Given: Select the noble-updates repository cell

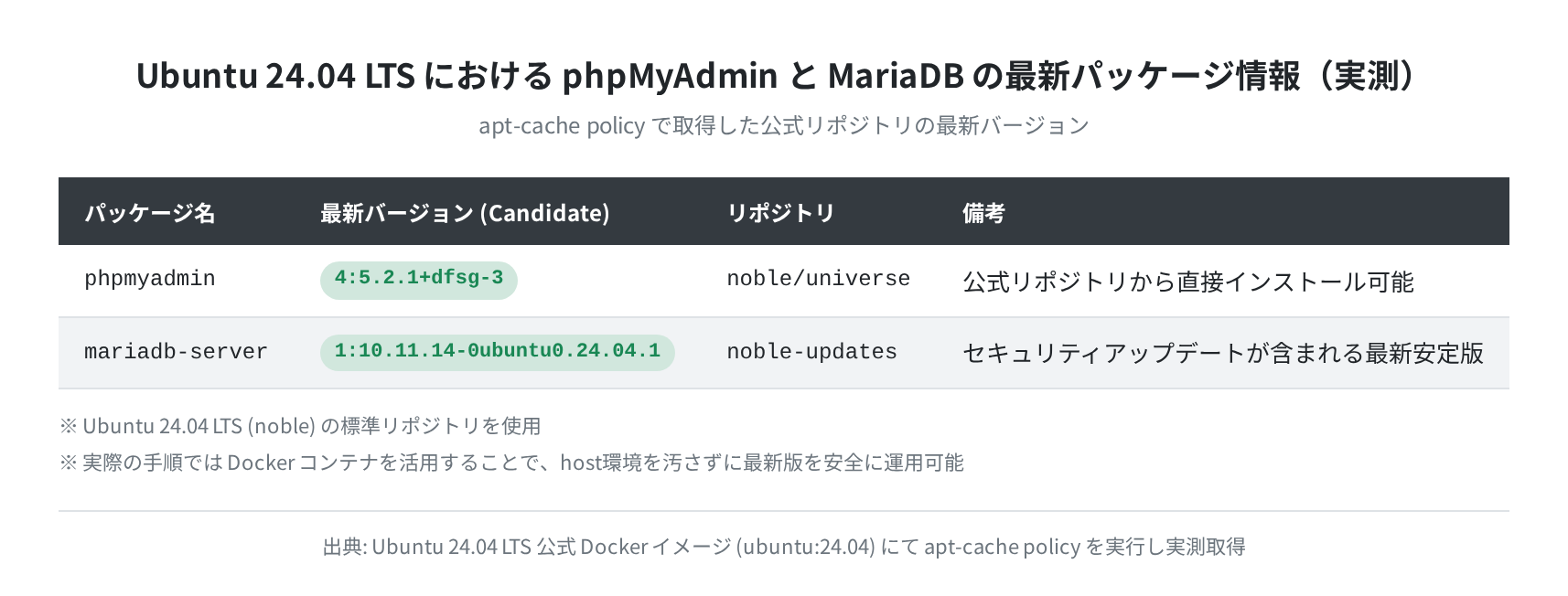Looking at the screenshot, I should (x=811, y=352).
